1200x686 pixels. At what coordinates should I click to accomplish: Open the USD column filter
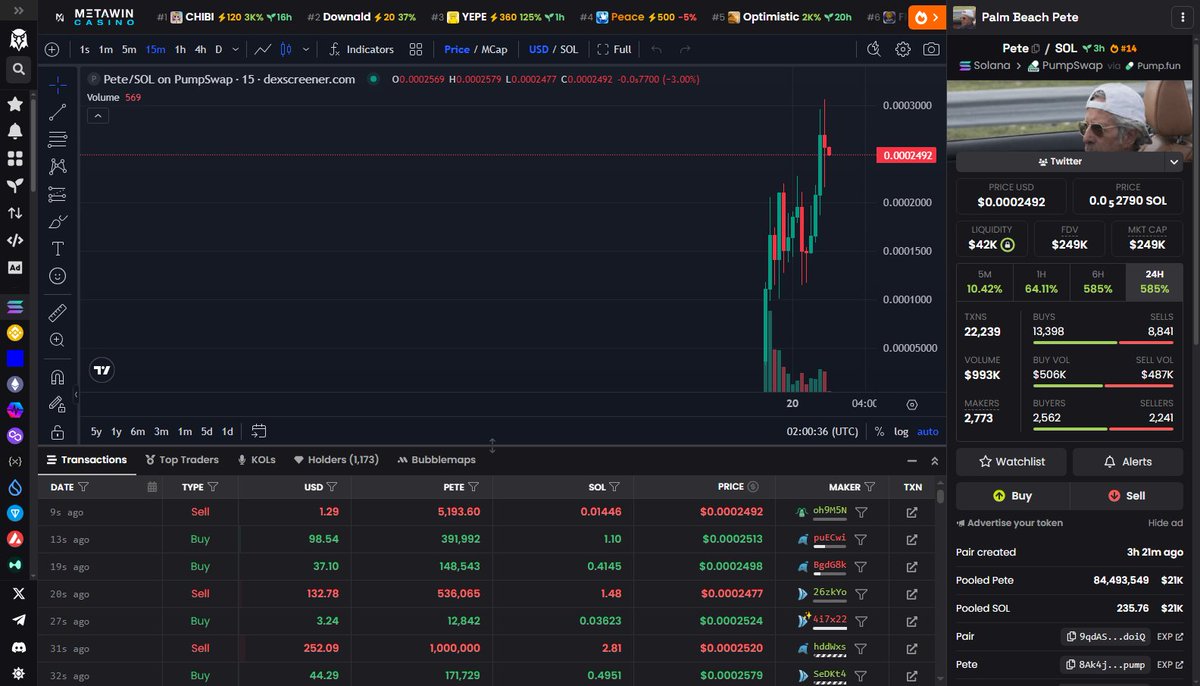[x=331, y=487]
